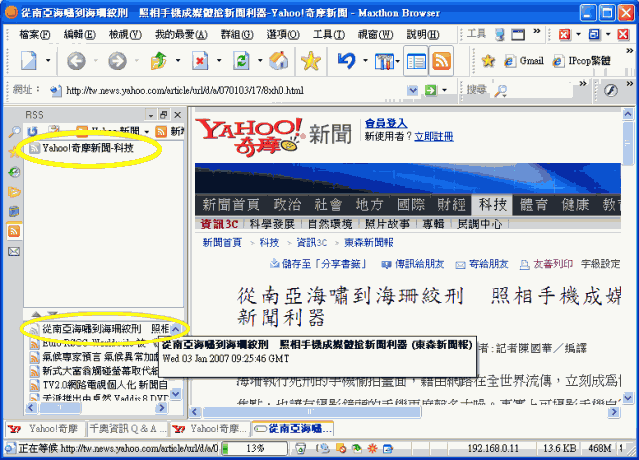
Task: Refresh the page with the green arrows icon
Action: click(x=241, y=61)
